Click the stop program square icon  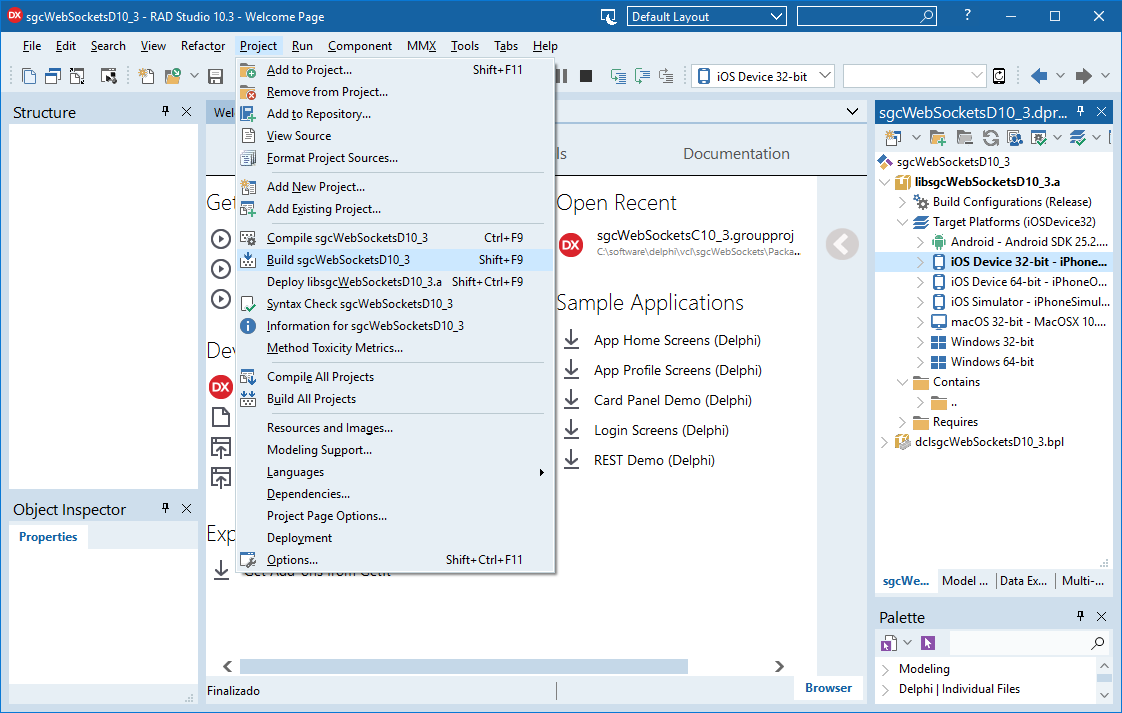(x=586, y=76)
